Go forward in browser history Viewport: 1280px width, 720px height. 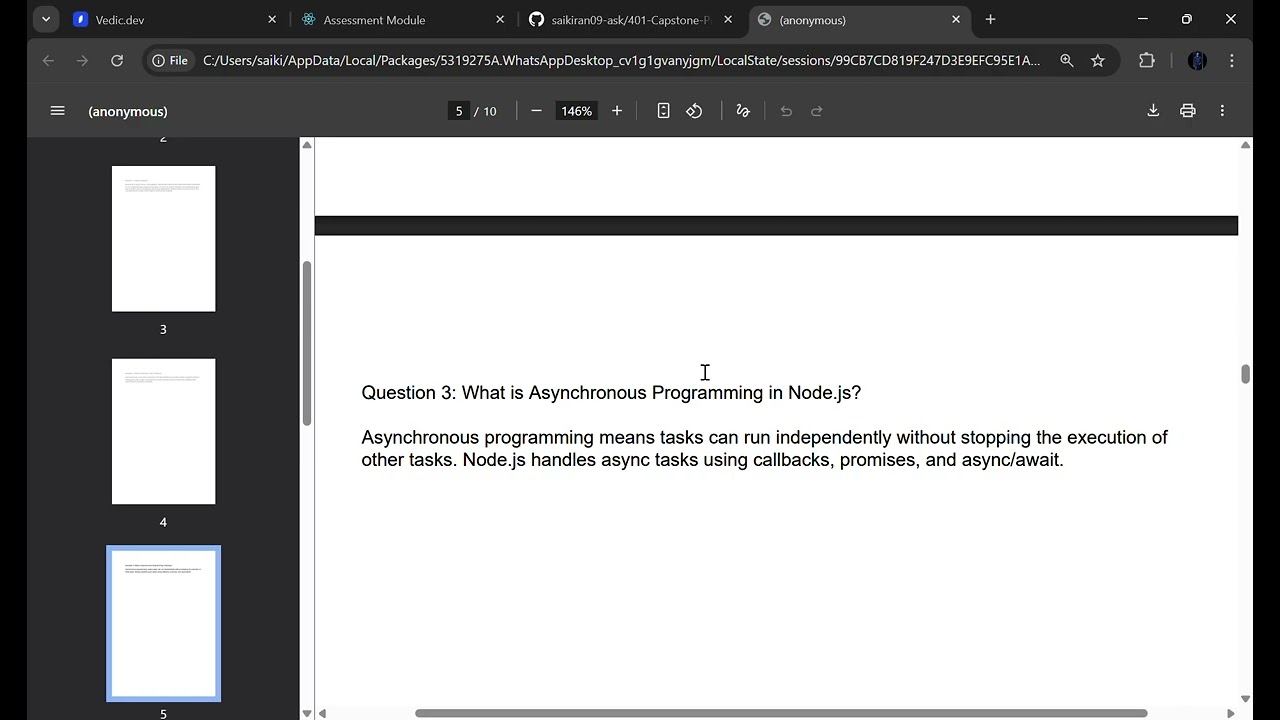[82, 60]
